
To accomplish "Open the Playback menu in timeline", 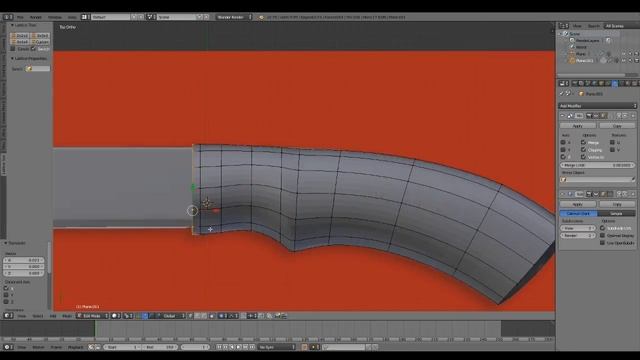I will click(76, 347).
